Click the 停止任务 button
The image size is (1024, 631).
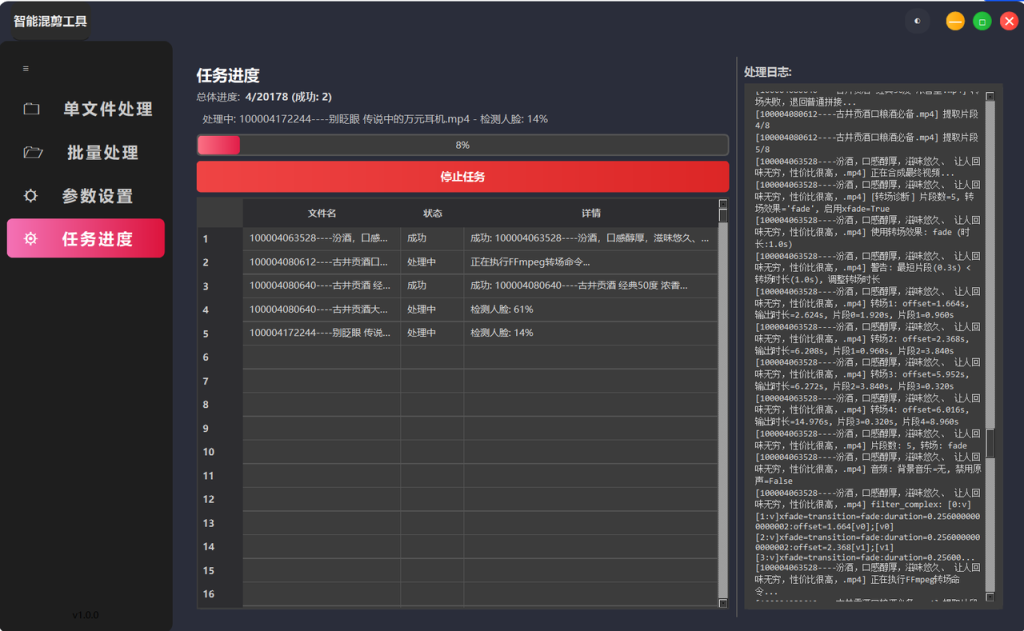coord(462,176)
